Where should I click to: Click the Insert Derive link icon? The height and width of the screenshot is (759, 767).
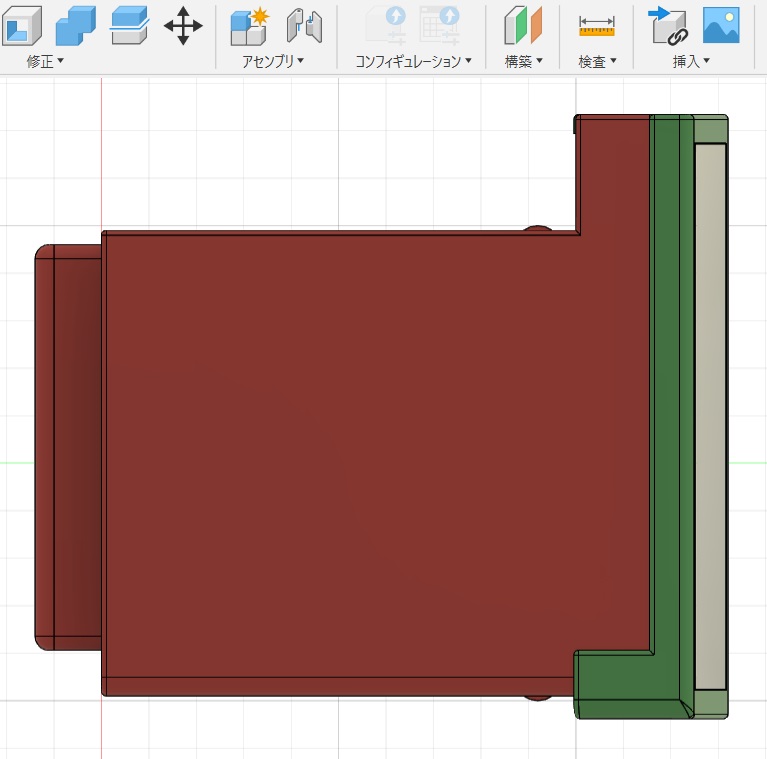click(668, 26)
